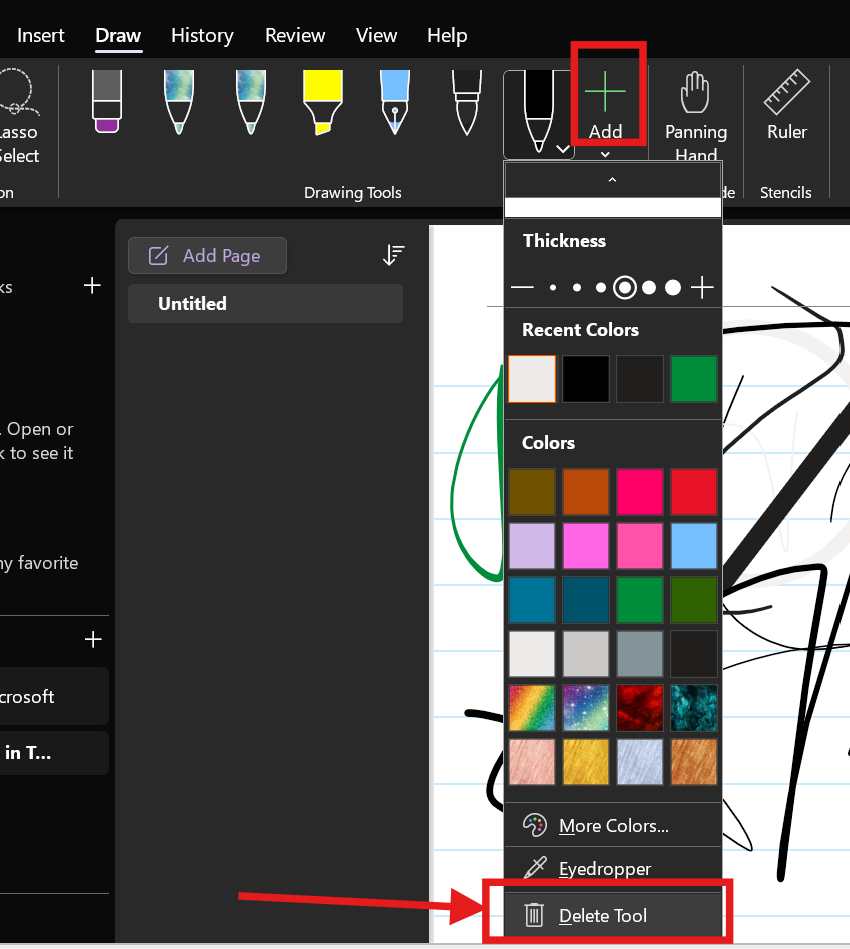Open the page sort options icon

394,255
